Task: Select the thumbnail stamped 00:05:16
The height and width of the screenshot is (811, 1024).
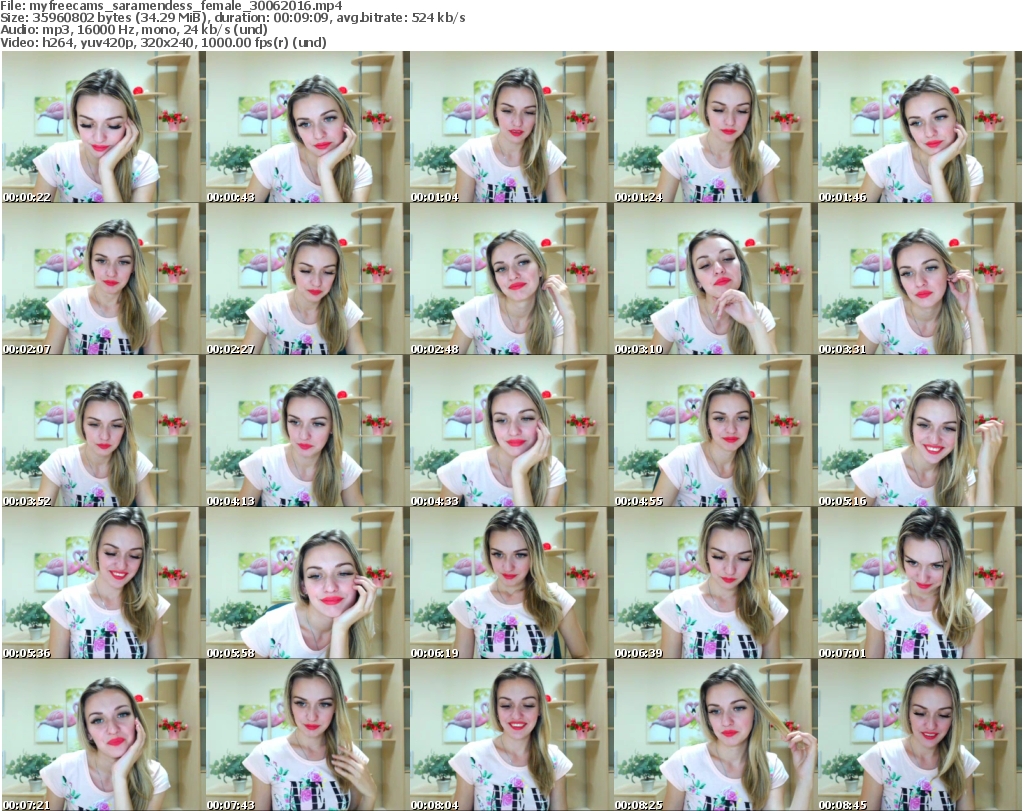Action: [x=920, y=431]
